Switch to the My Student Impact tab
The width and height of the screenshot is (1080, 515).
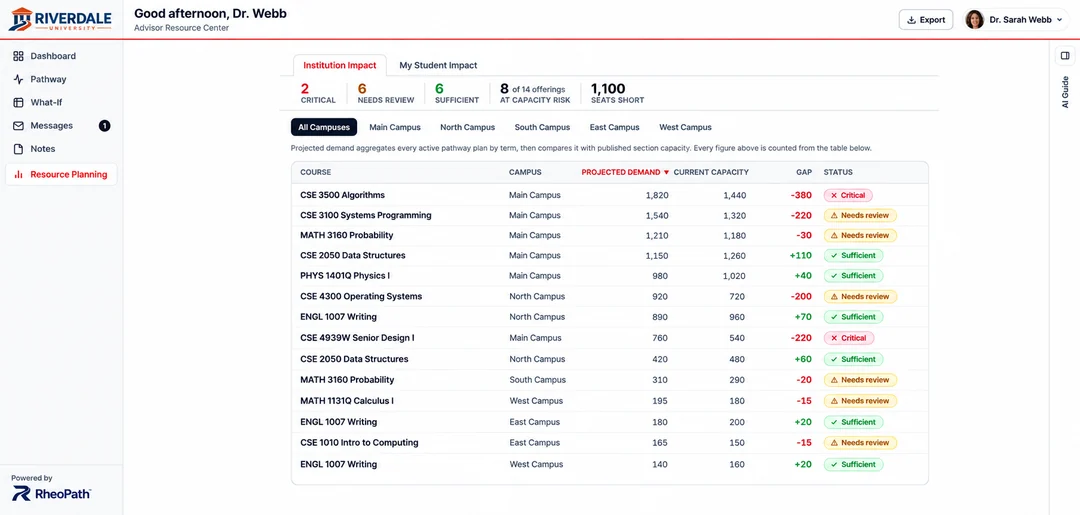[438, 65]
